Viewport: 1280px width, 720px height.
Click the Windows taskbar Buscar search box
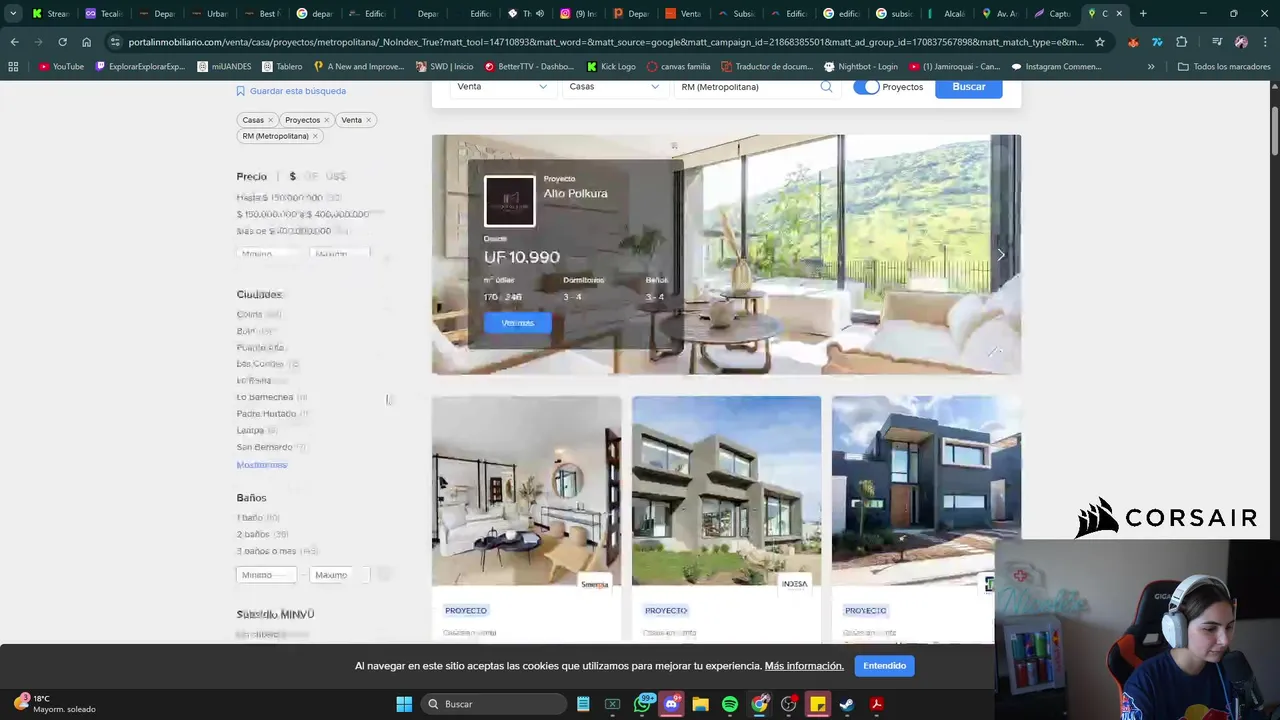[x=494, y=704]
